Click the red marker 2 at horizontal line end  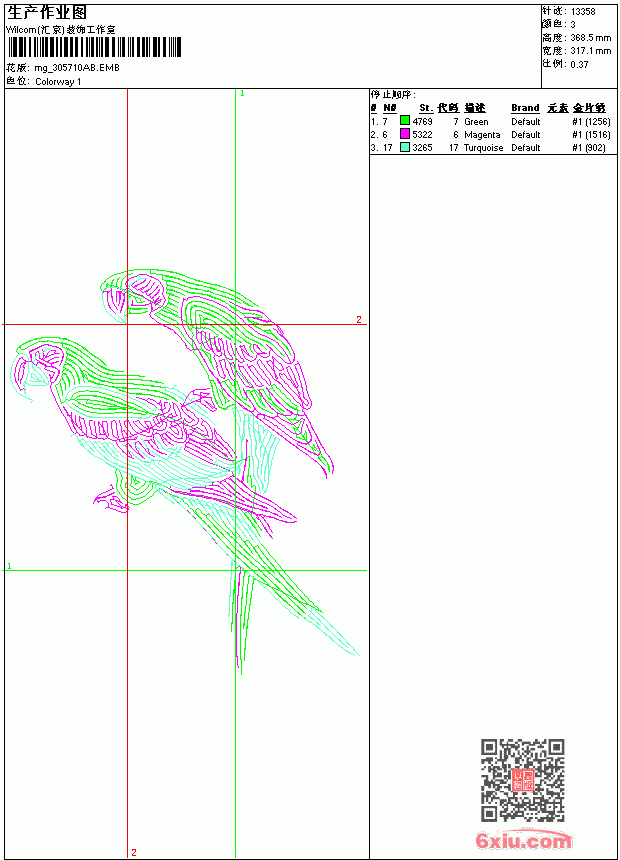point(359,319)
